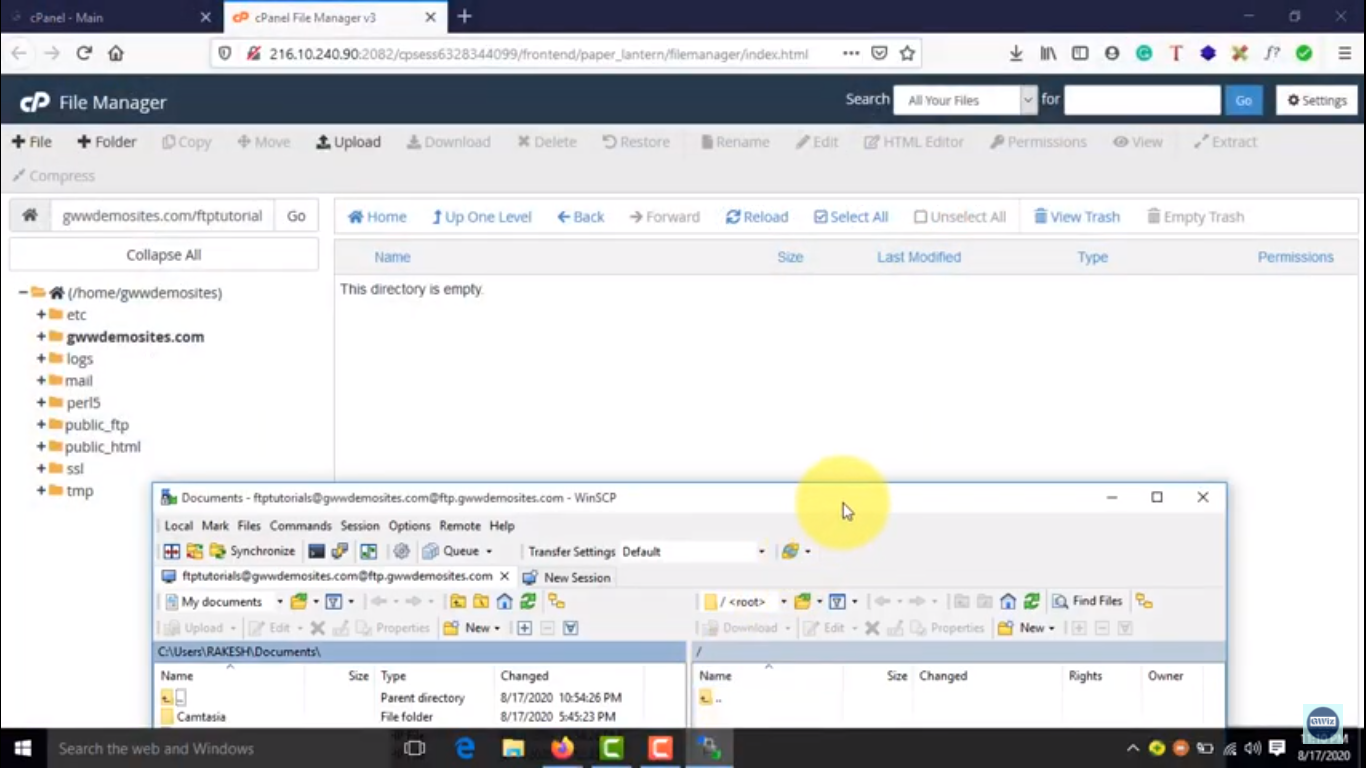Open Firefox downloads arrow icon
Viewport: 1366px width, 768px height.
click(x=1016, y=54)
